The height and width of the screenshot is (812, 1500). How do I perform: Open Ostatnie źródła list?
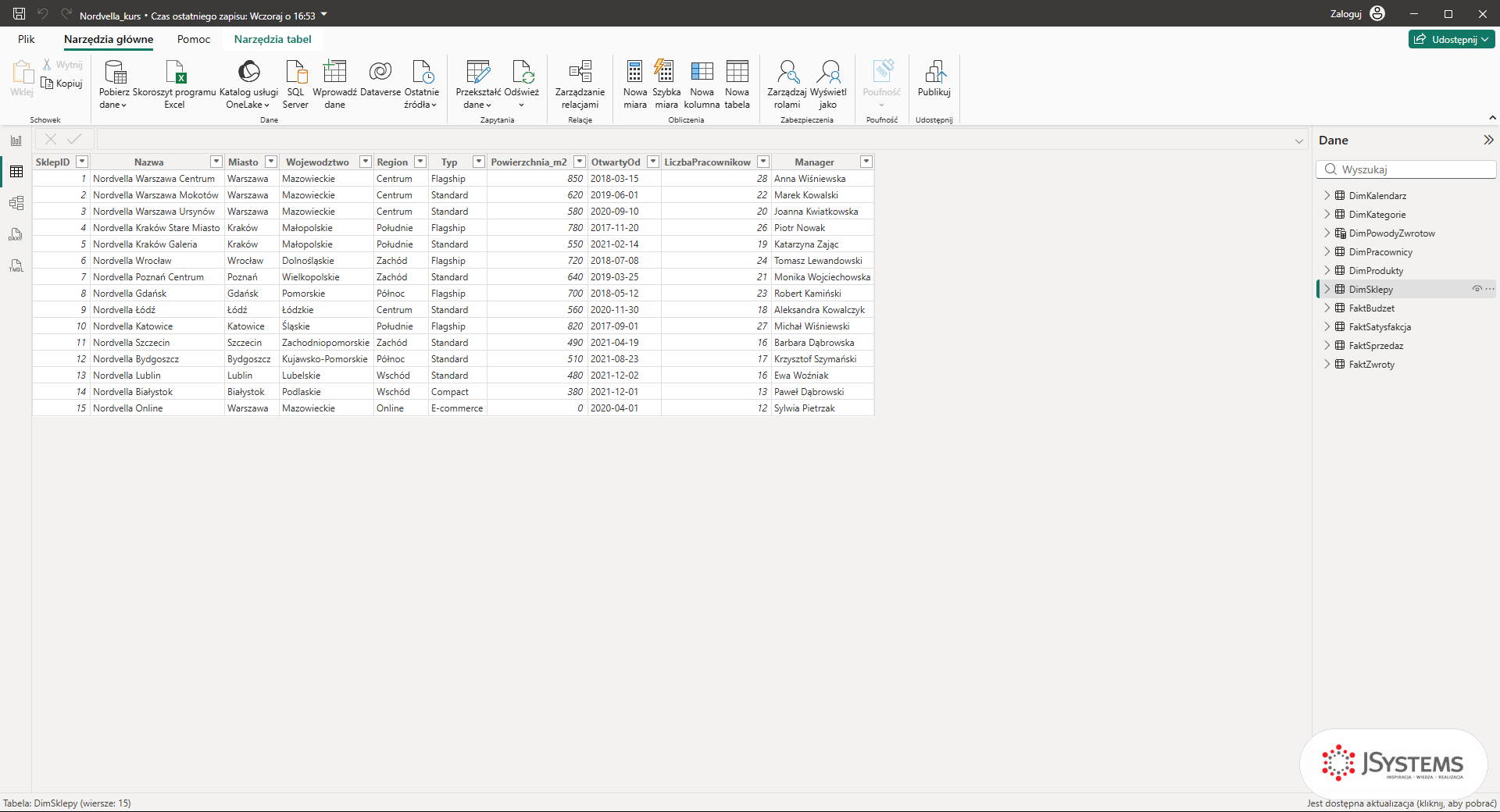click(x=421, y=84)
